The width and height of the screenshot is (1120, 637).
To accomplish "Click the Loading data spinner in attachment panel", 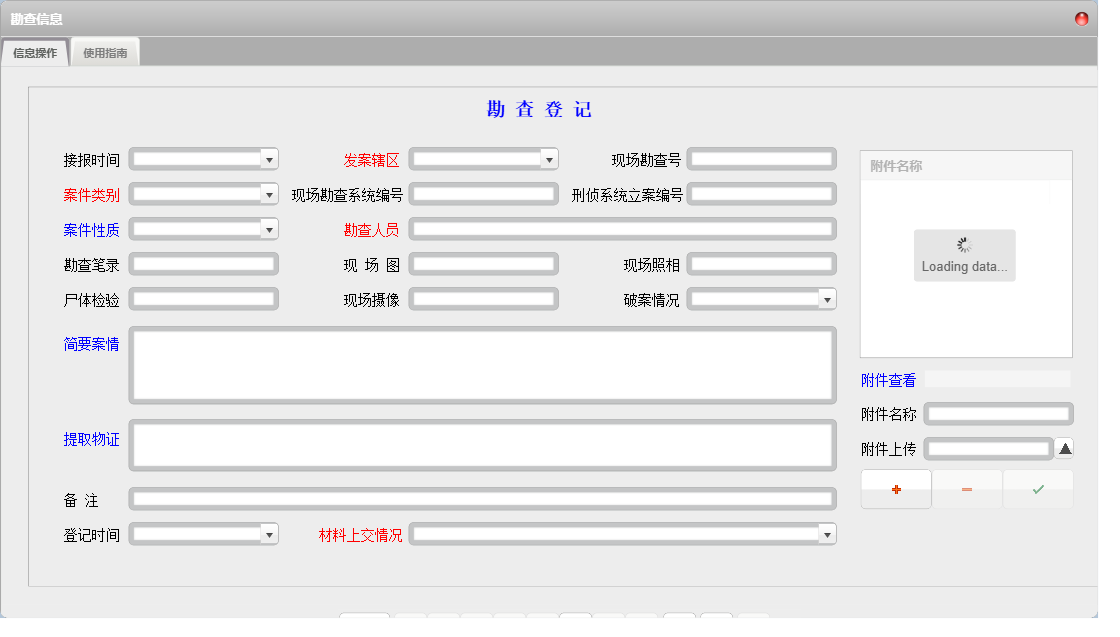I will (963, 255).
